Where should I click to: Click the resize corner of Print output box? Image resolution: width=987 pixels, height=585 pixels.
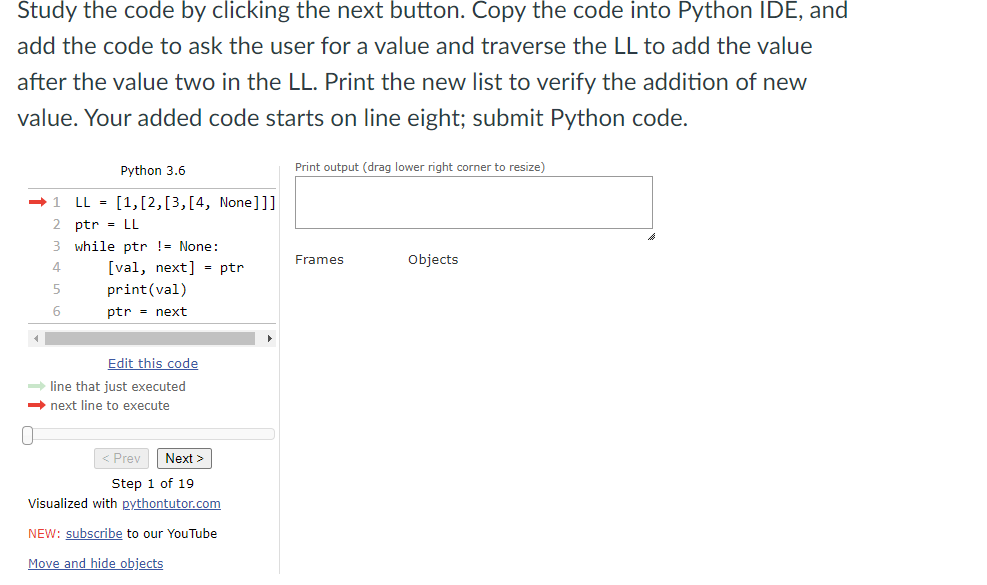click(651, 235)
